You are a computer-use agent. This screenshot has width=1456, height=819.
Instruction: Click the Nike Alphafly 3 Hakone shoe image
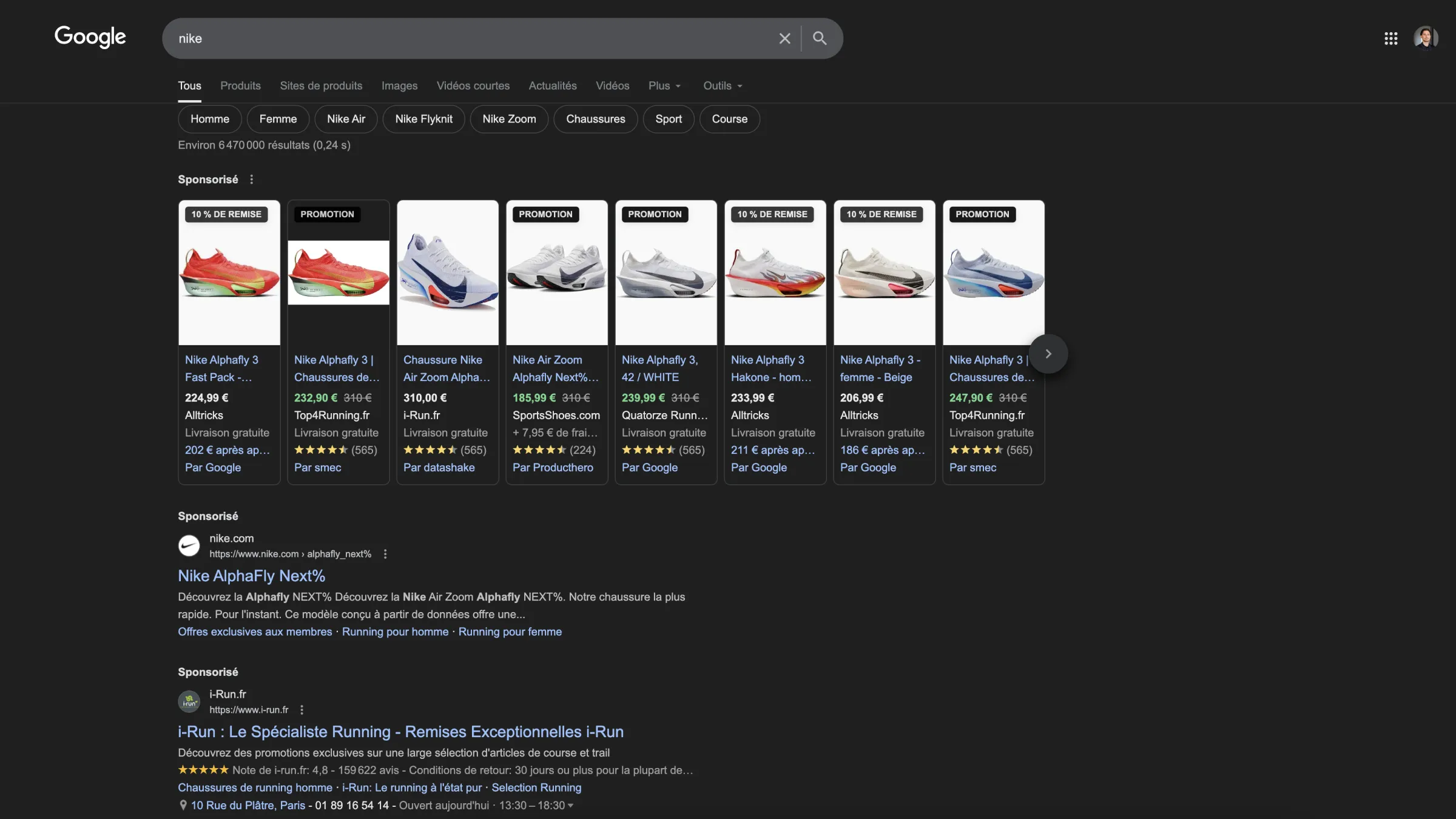(x=775, y=273)
